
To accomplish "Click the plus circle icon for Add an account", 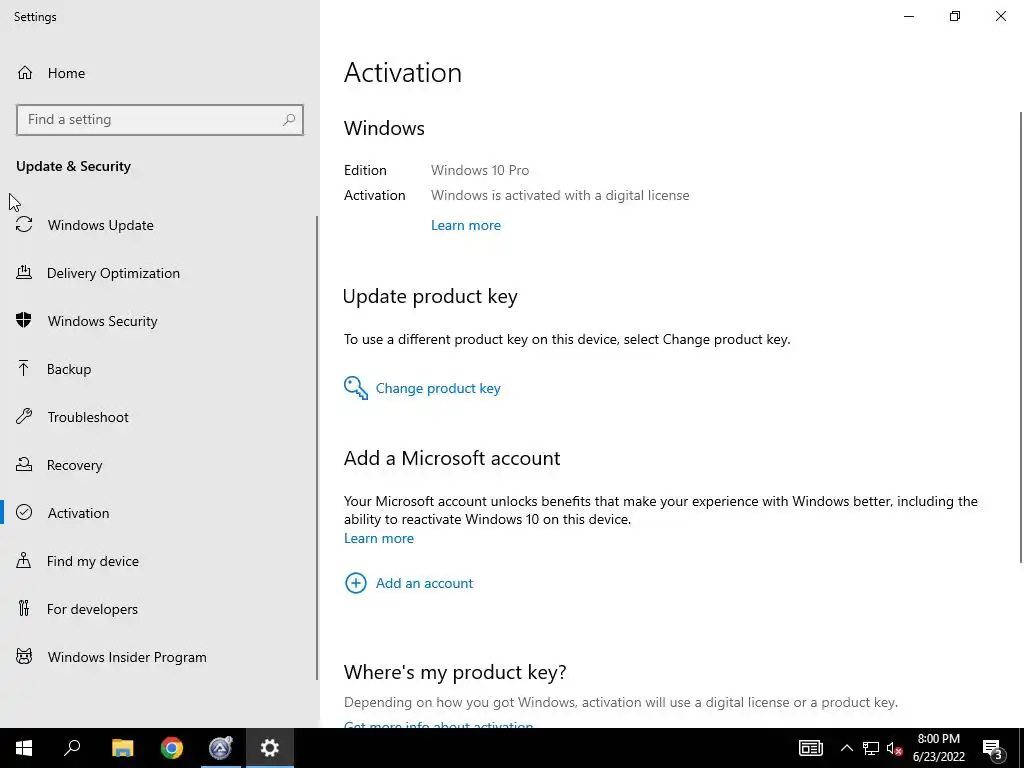I will tap(356, 583).
